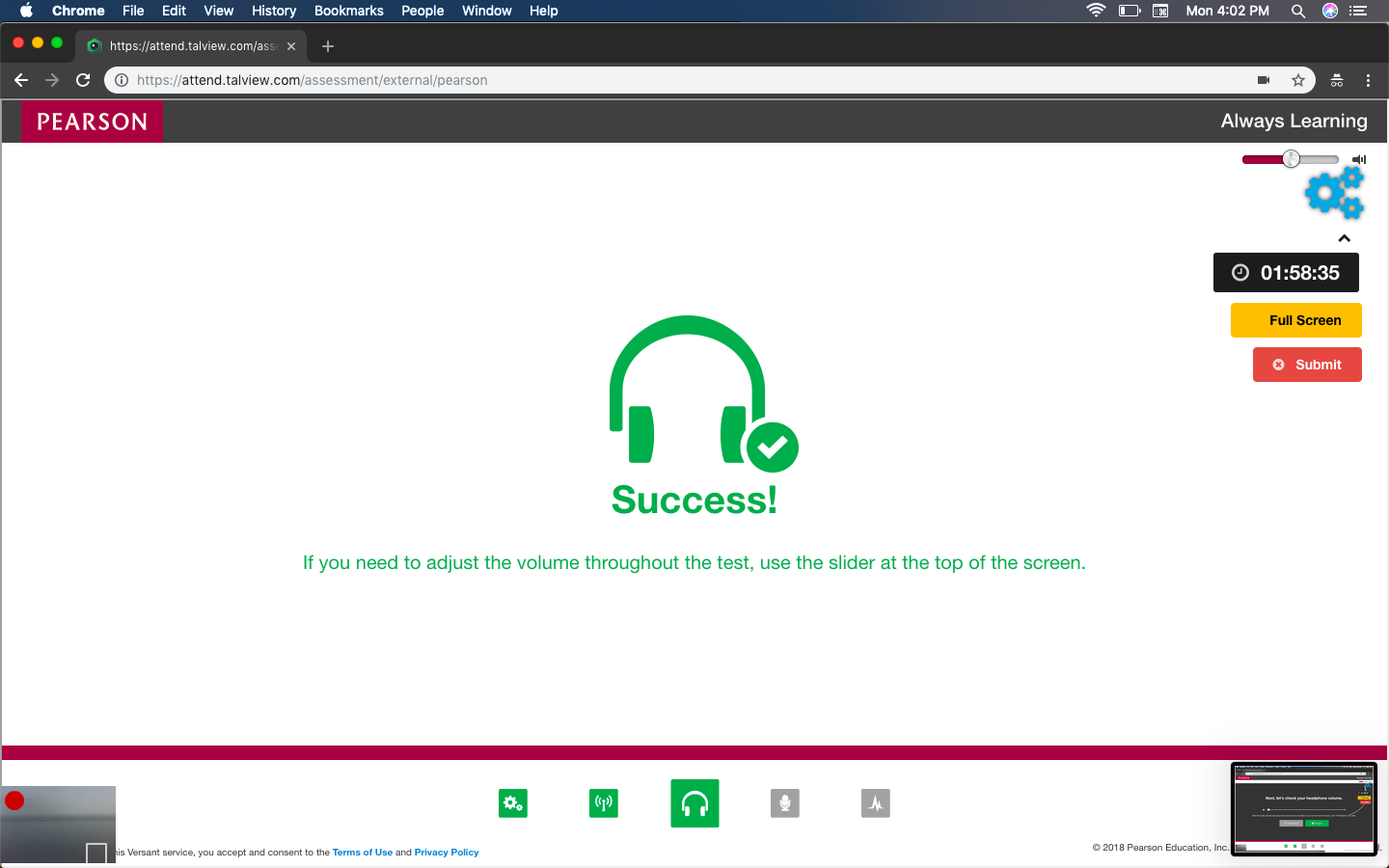Viewport: 1389px width, 868px height.
Task: Open the Bookmarks menu
Action: pyautogui.click(x=349, y=11)
